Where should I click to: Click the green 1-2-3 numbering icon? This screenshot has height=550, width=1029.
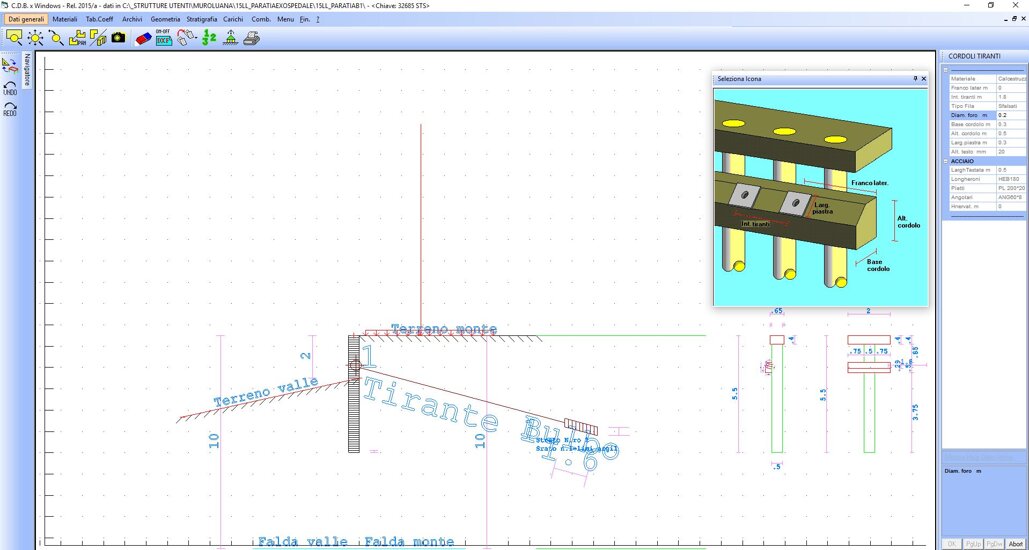(209, 37)
